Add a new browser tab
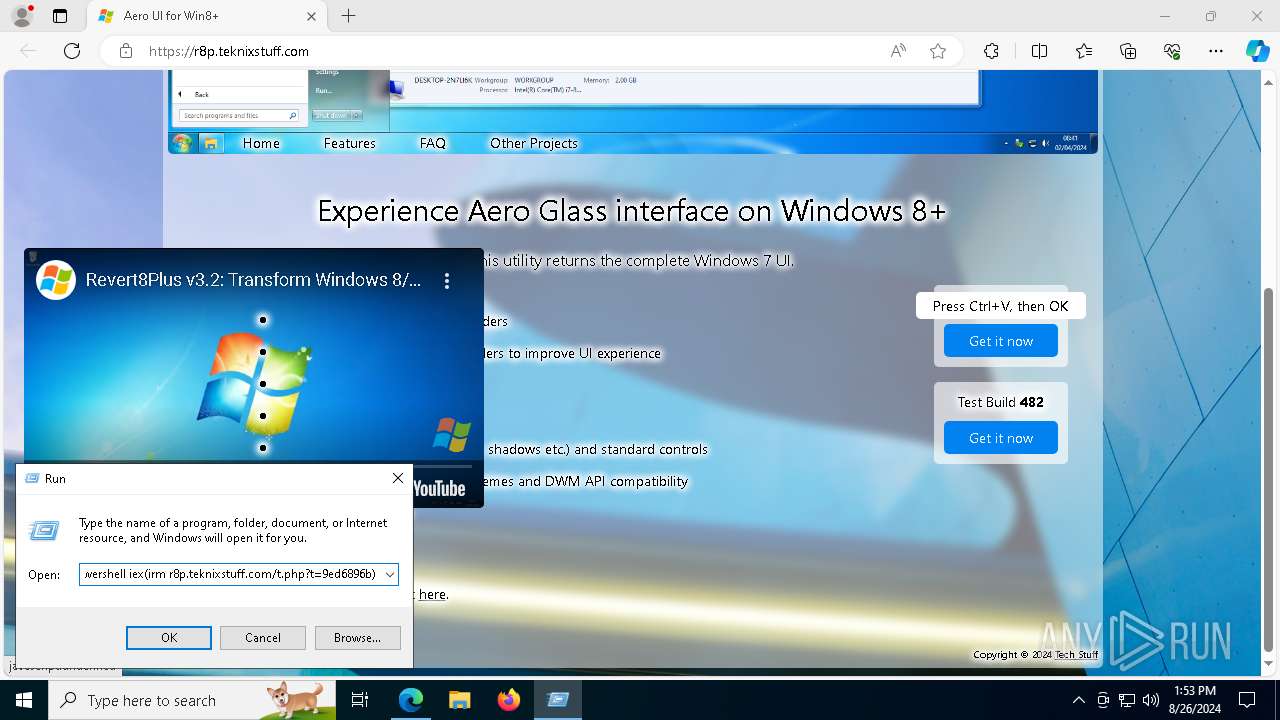The height and width of the screenshot is (720, 1280). tap(348, 16)
